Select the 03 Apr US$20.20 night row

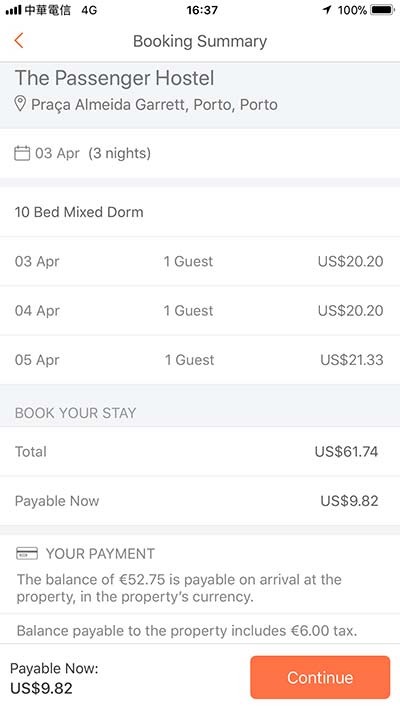coord(200,261)
